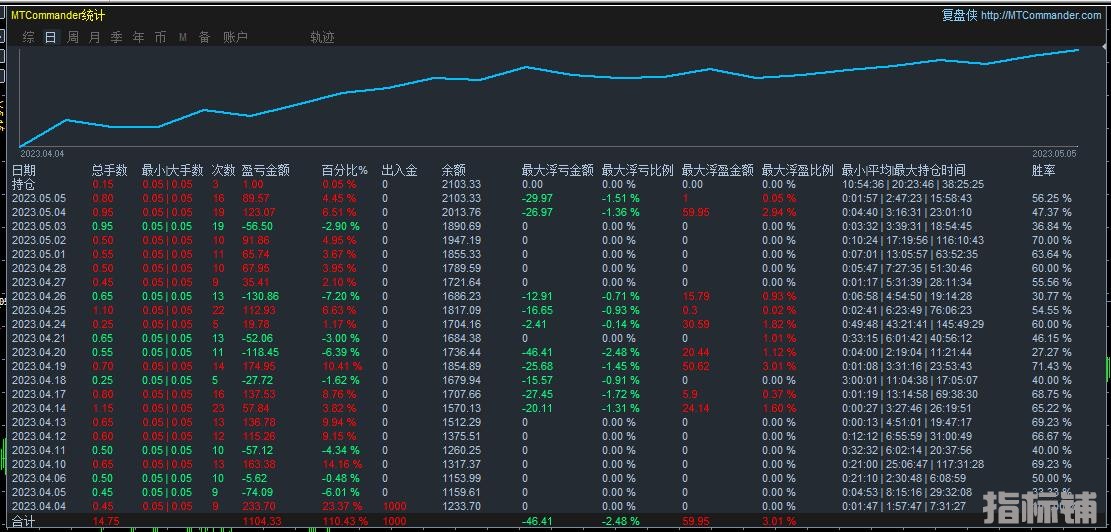Screen dimensions: 1111x532
Task: Click the 2023.05.05 chart end date label
Action: coord(1054,153)
